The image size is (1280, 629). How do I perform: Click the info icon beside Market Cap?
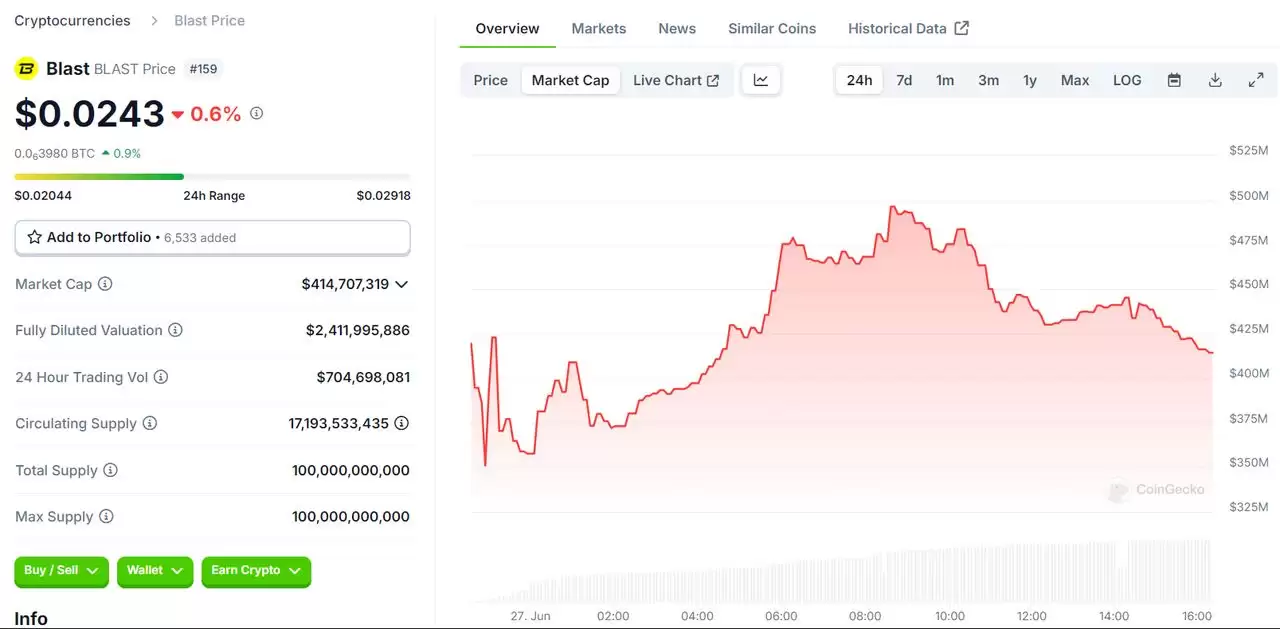105,284
